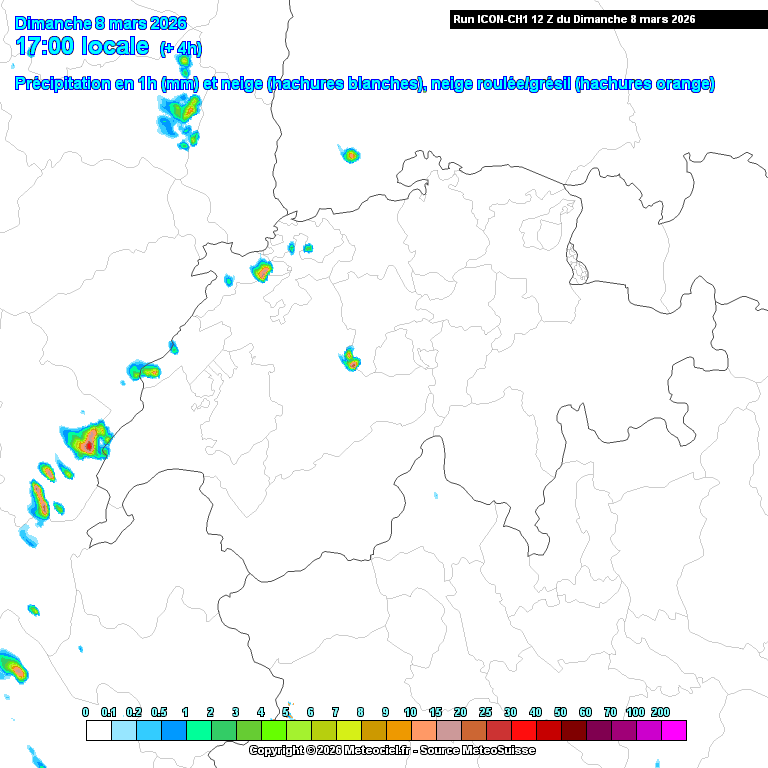The image size is (768, 768).
Task: Click the legend swatch between 1 and 2
Action: click(198, 731)
